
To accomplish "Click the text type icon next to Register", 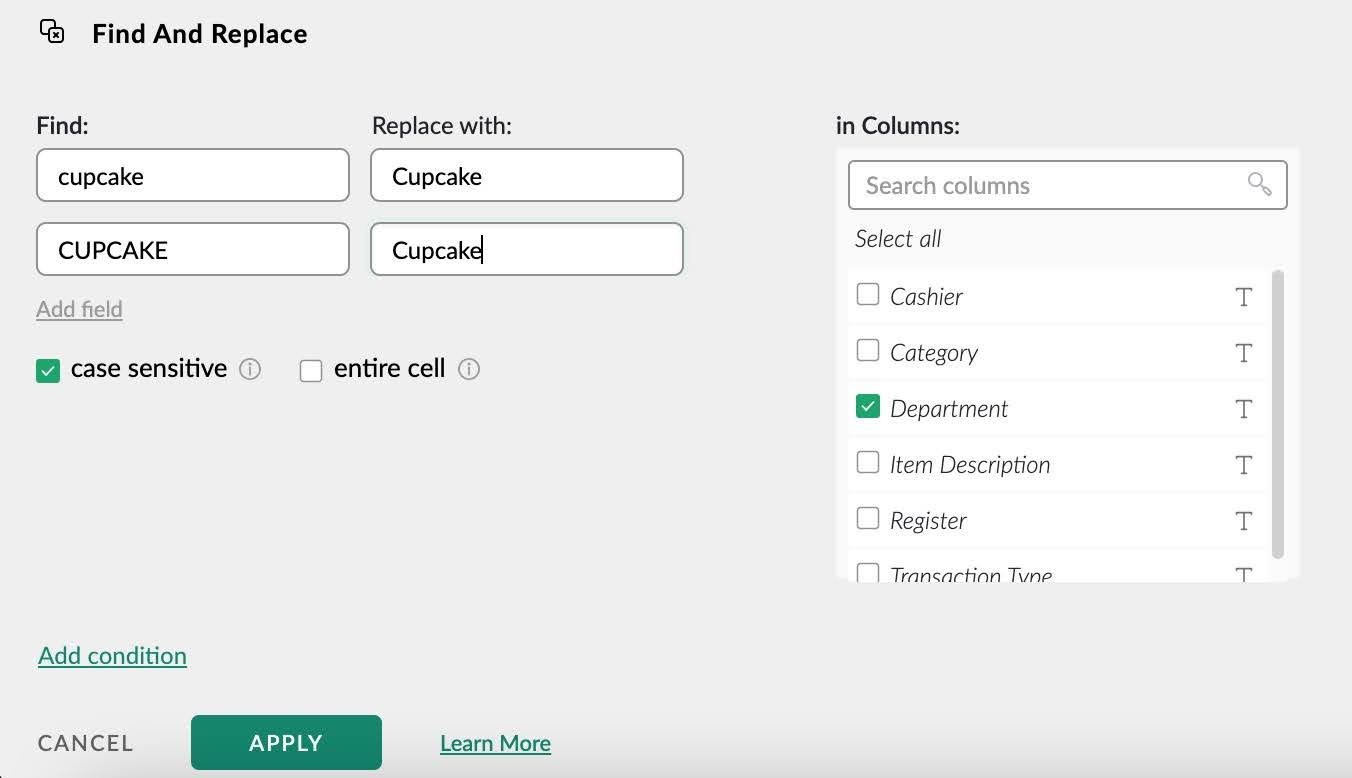I will tap(1243, 521).
